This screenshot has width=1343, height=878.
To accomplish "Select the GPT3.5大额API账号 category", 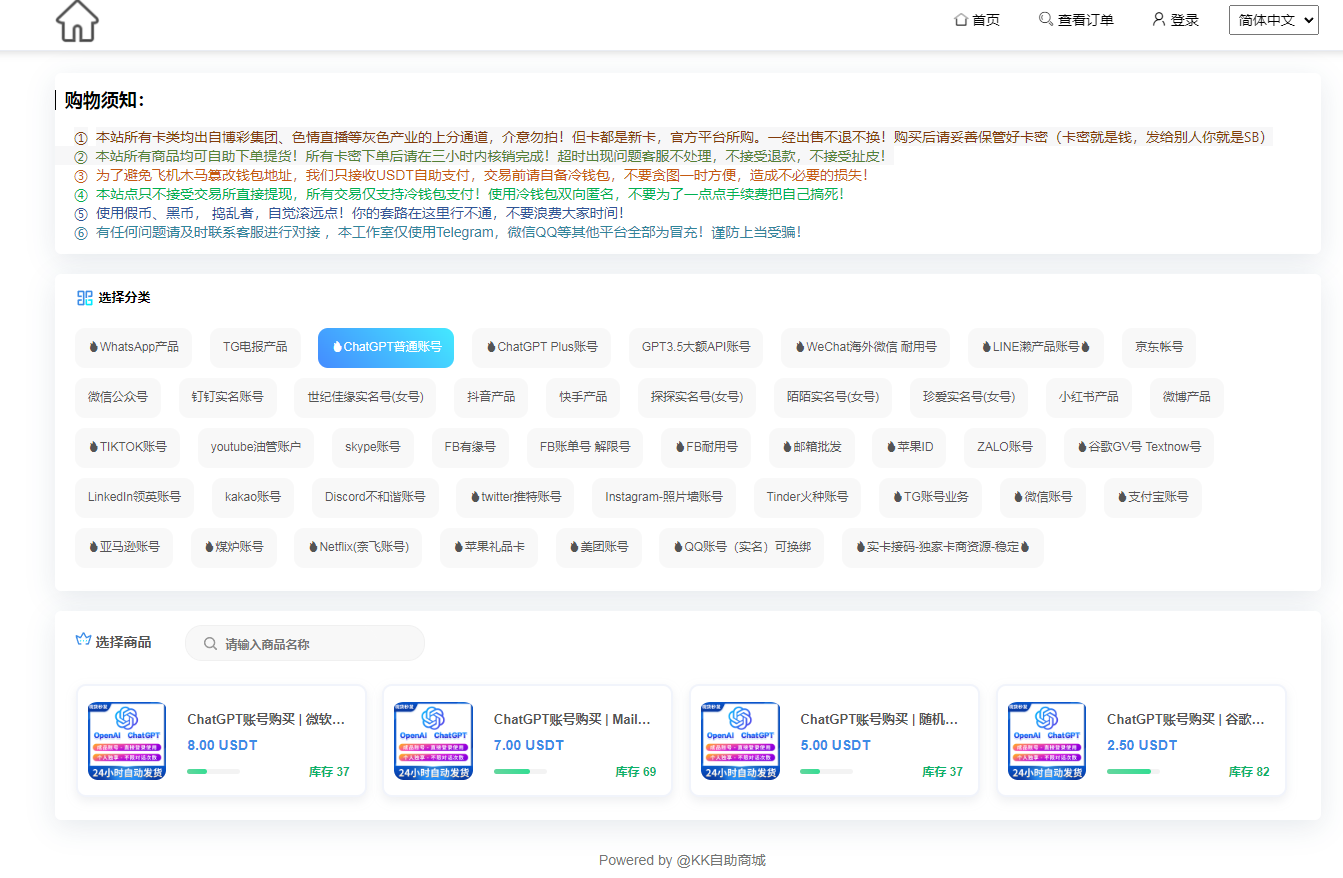I will [696, 347].
